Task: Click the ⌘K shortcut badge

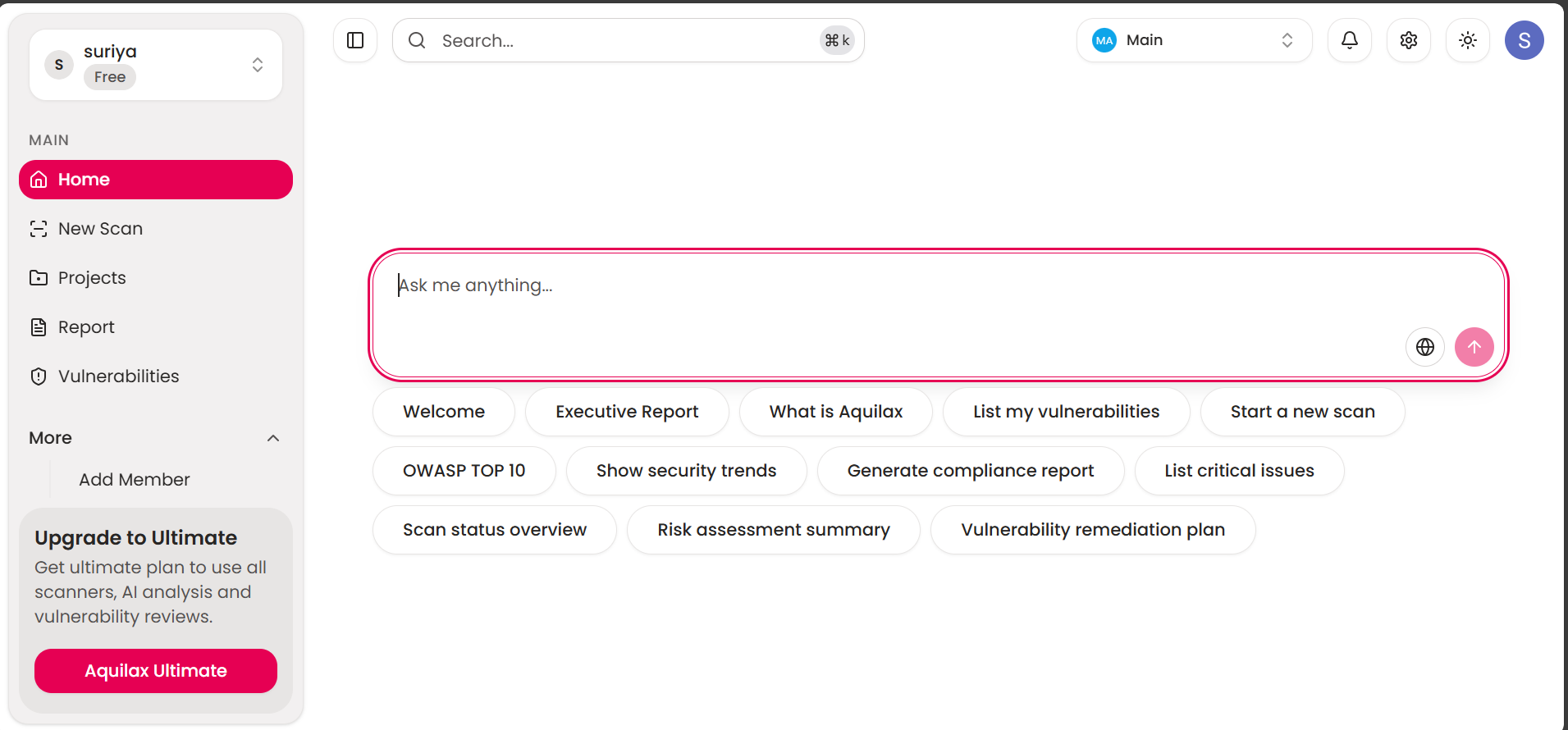Action: pyautogui.click(x=837, y=40)
